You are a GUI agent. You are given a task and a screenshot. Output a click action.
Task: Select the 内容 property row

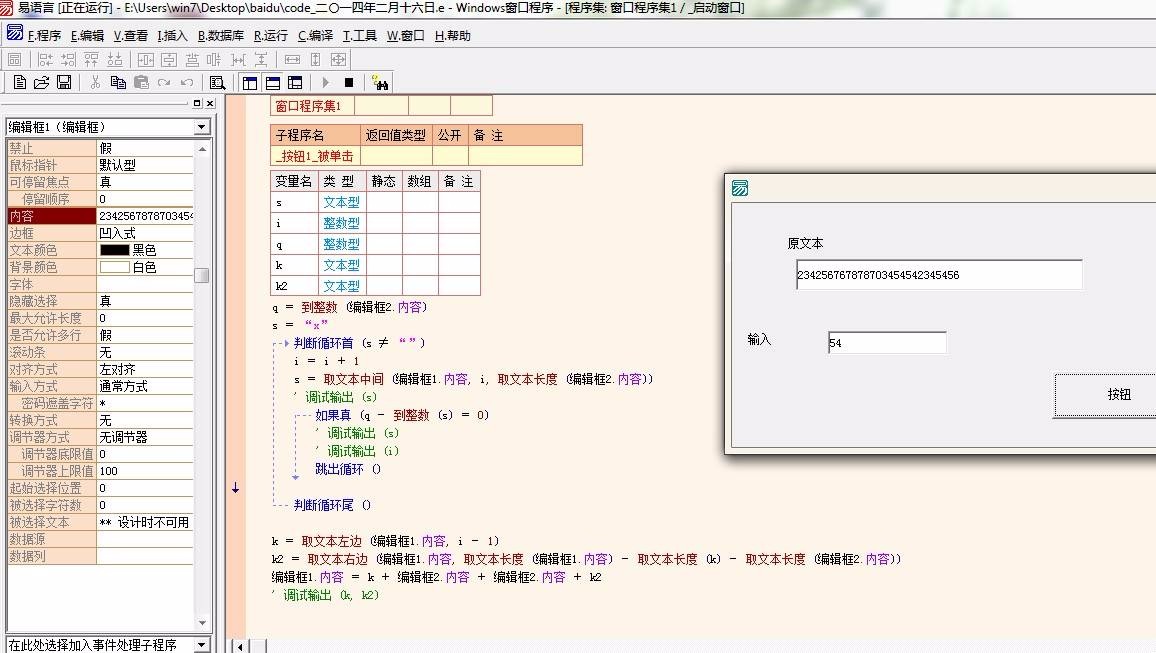coord(50,216)
